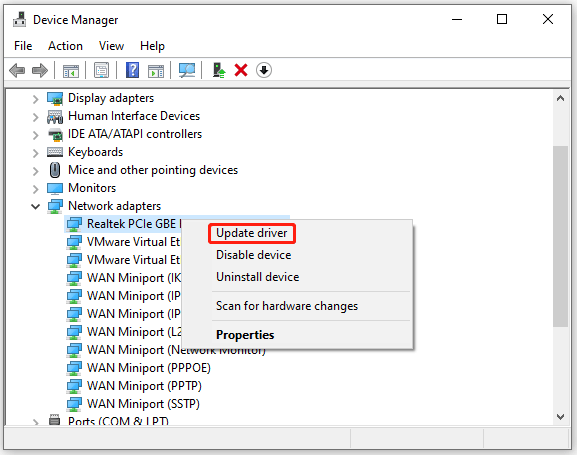Expand the Monitors category
577x455 pixels.
point(35,189)
